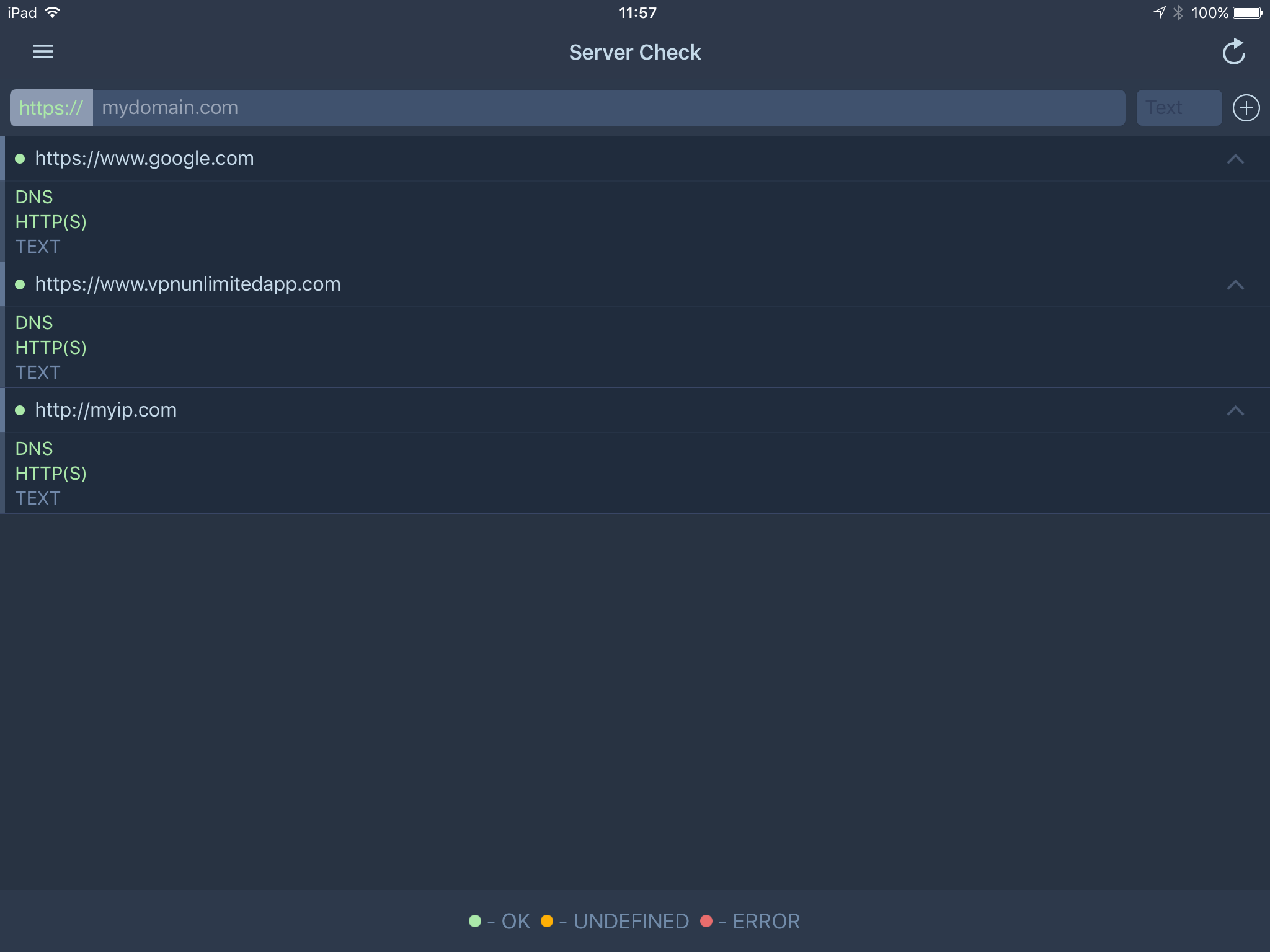
Task: Tap the location services arrow icon
Action: 1159,12
